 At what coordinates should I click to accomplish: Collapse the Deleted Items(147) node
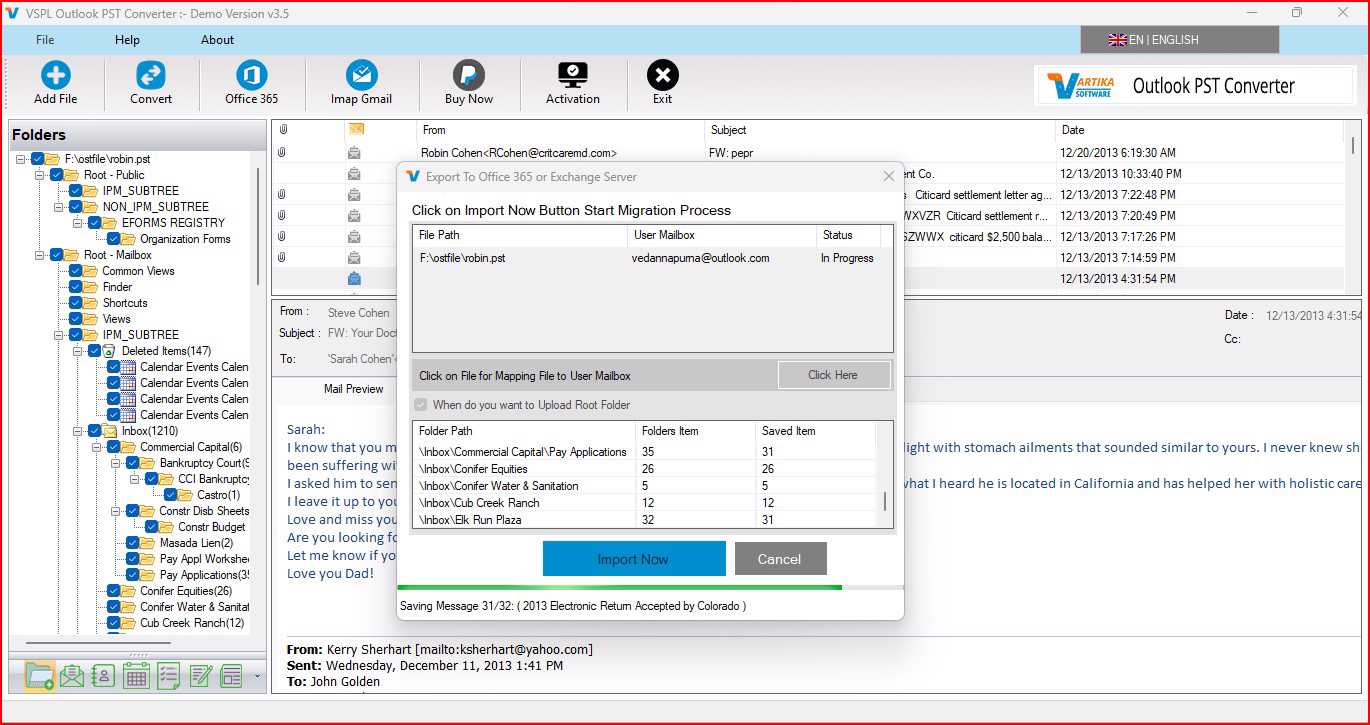tap(78, 351)
